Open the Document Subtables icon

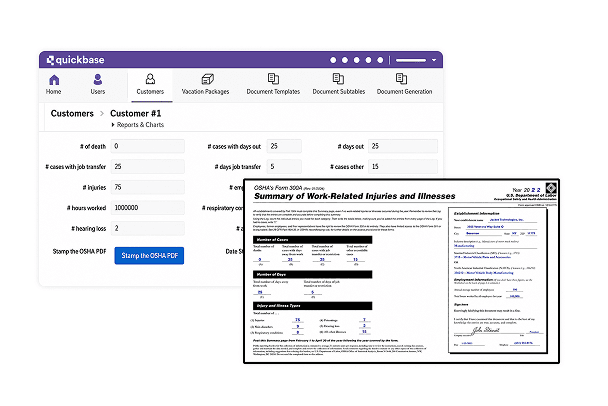point(339,79)
